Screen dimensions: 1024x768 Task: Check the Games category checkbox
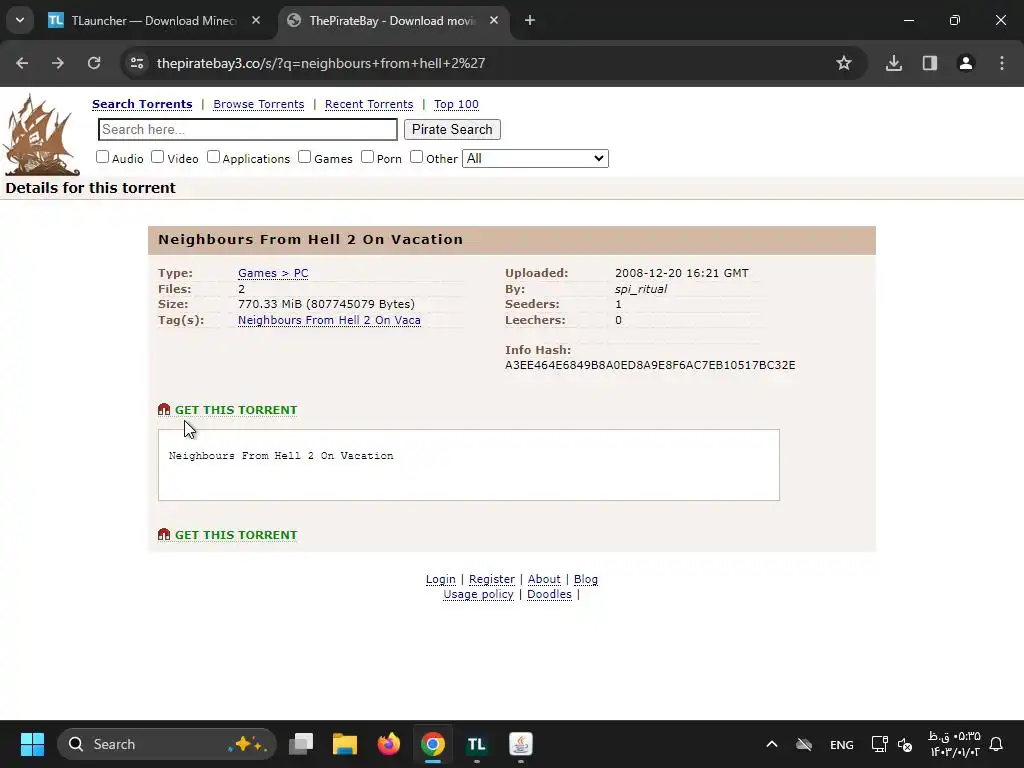304,157
